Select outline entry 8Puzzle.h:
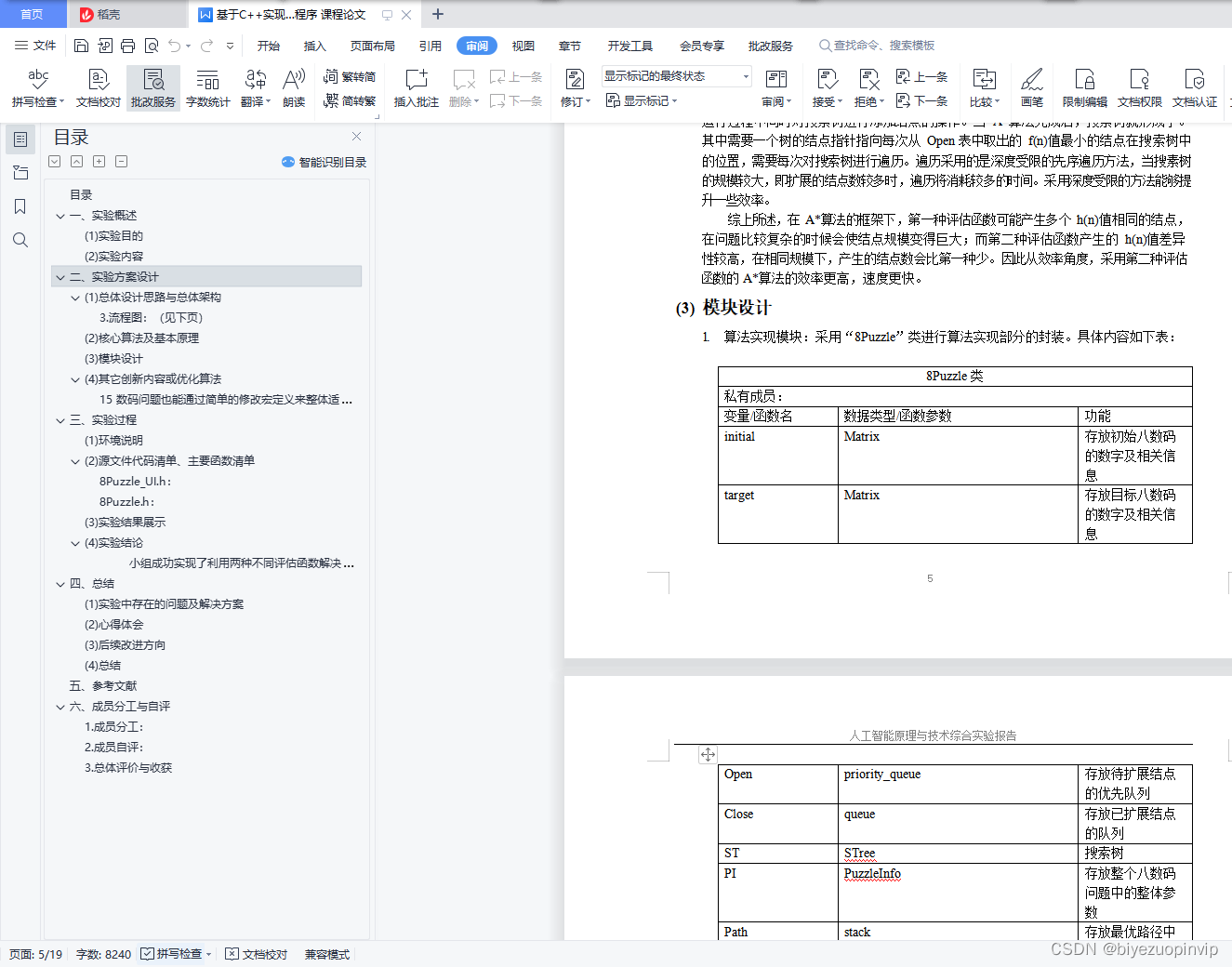This screenshot has width=1232, height=967. tap(127, 502)
